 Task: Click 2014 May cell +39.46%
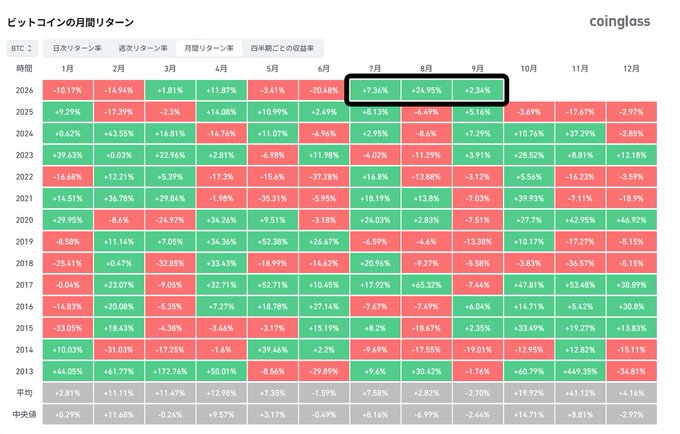click(x=272, y=349)
